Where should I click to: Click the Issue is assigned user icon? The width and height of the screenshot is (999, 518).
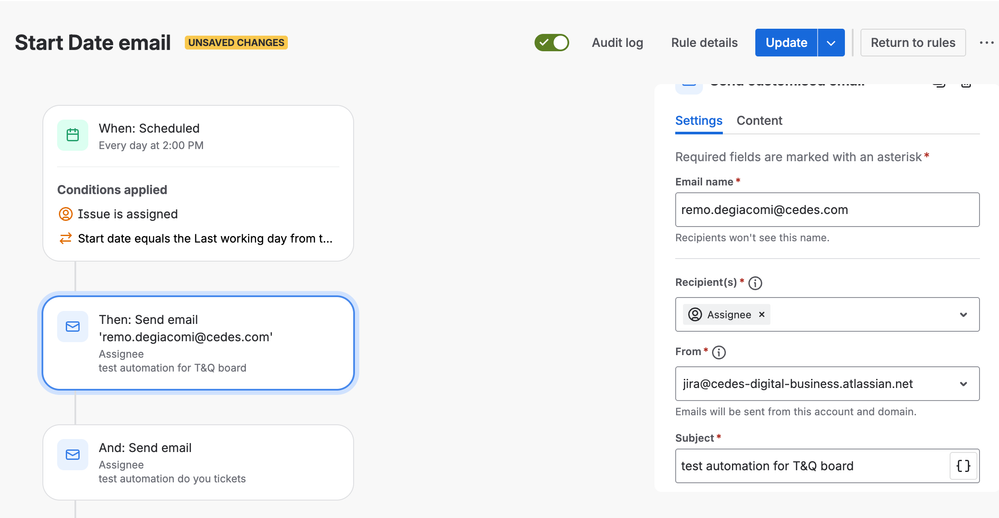pos(65,214)
